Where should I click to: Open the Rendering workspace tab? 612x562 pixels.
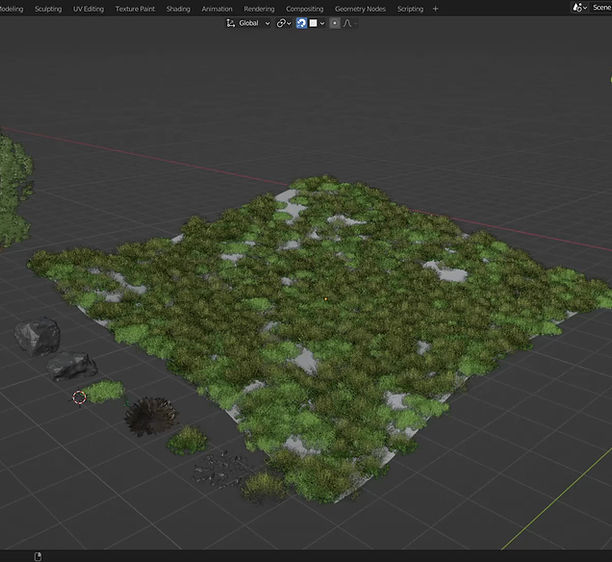click(x=259, y=9)
